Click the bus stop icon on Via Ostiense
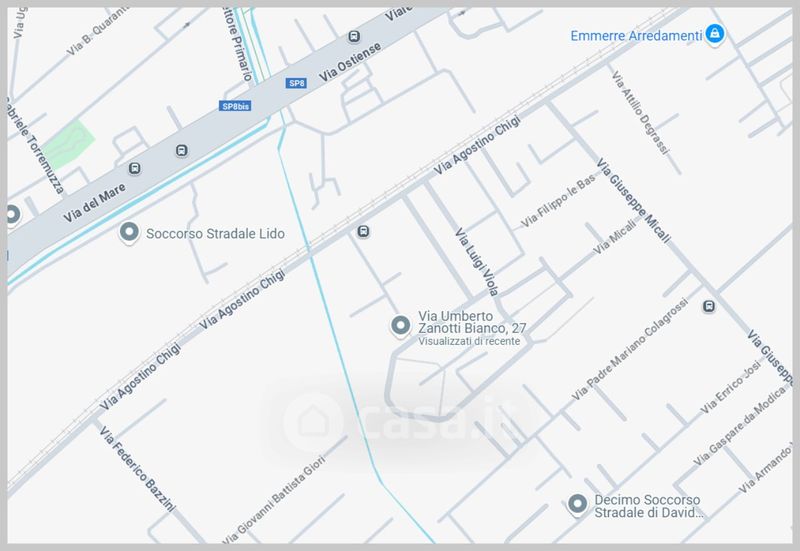 point(354,37)
